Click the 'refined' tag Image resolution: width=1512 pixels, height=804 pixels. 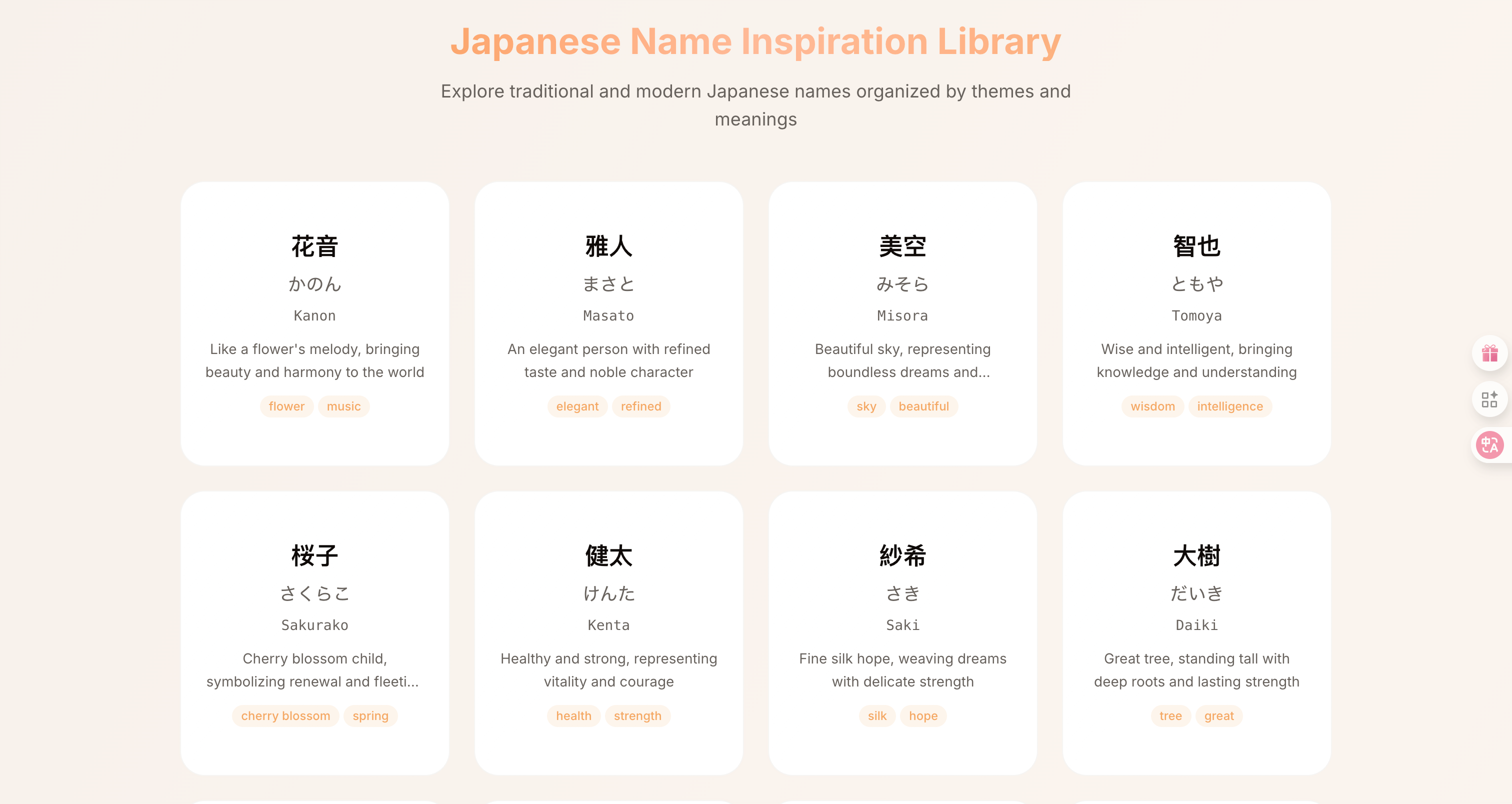(641, 406)
